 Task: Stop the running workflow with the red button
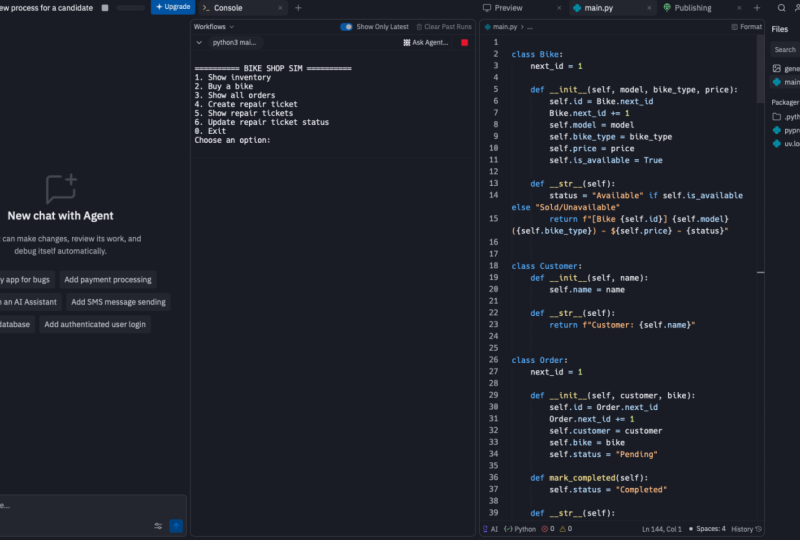point(464,43)
